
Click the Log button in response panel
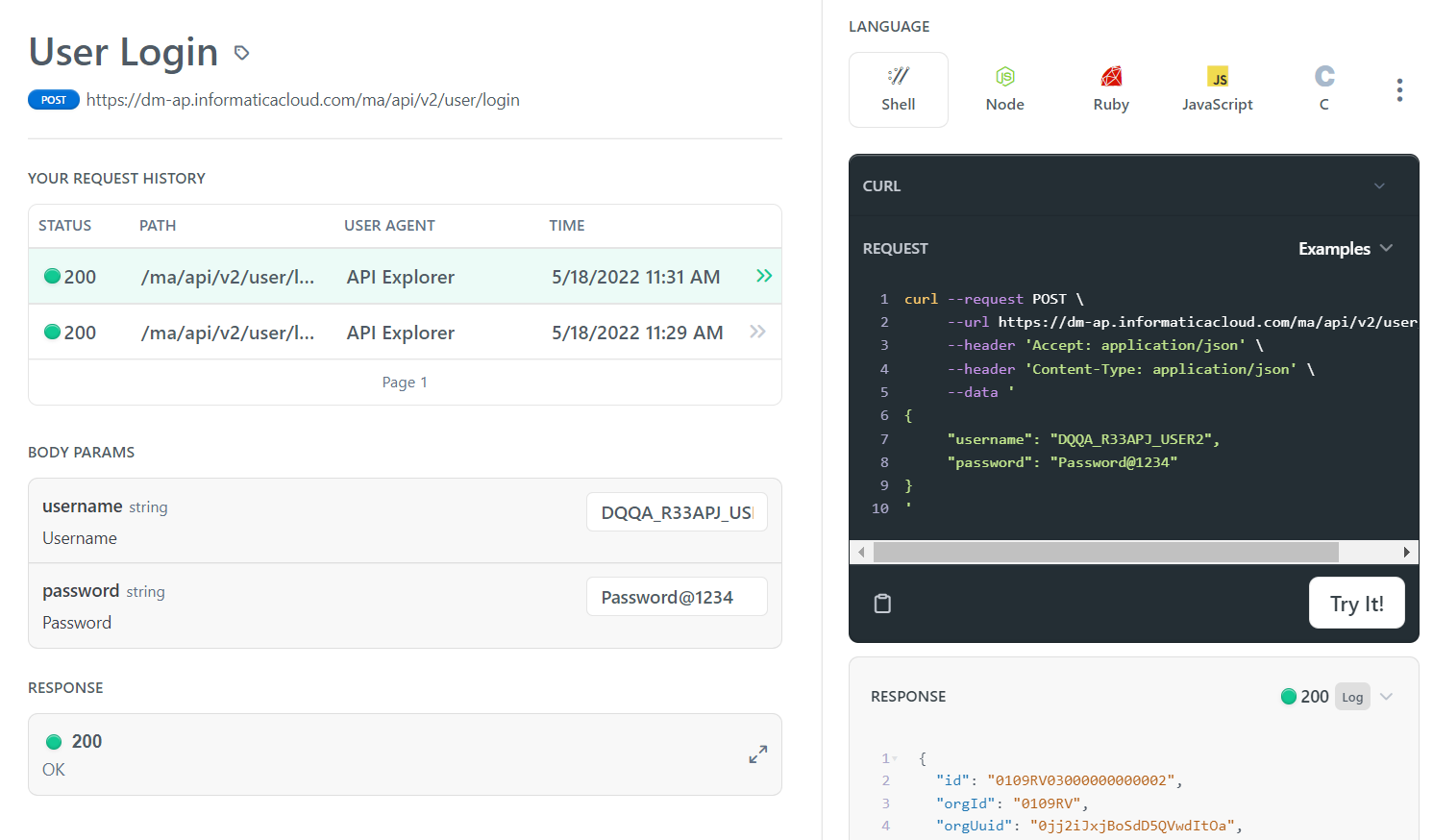[x=1352, y=697]
